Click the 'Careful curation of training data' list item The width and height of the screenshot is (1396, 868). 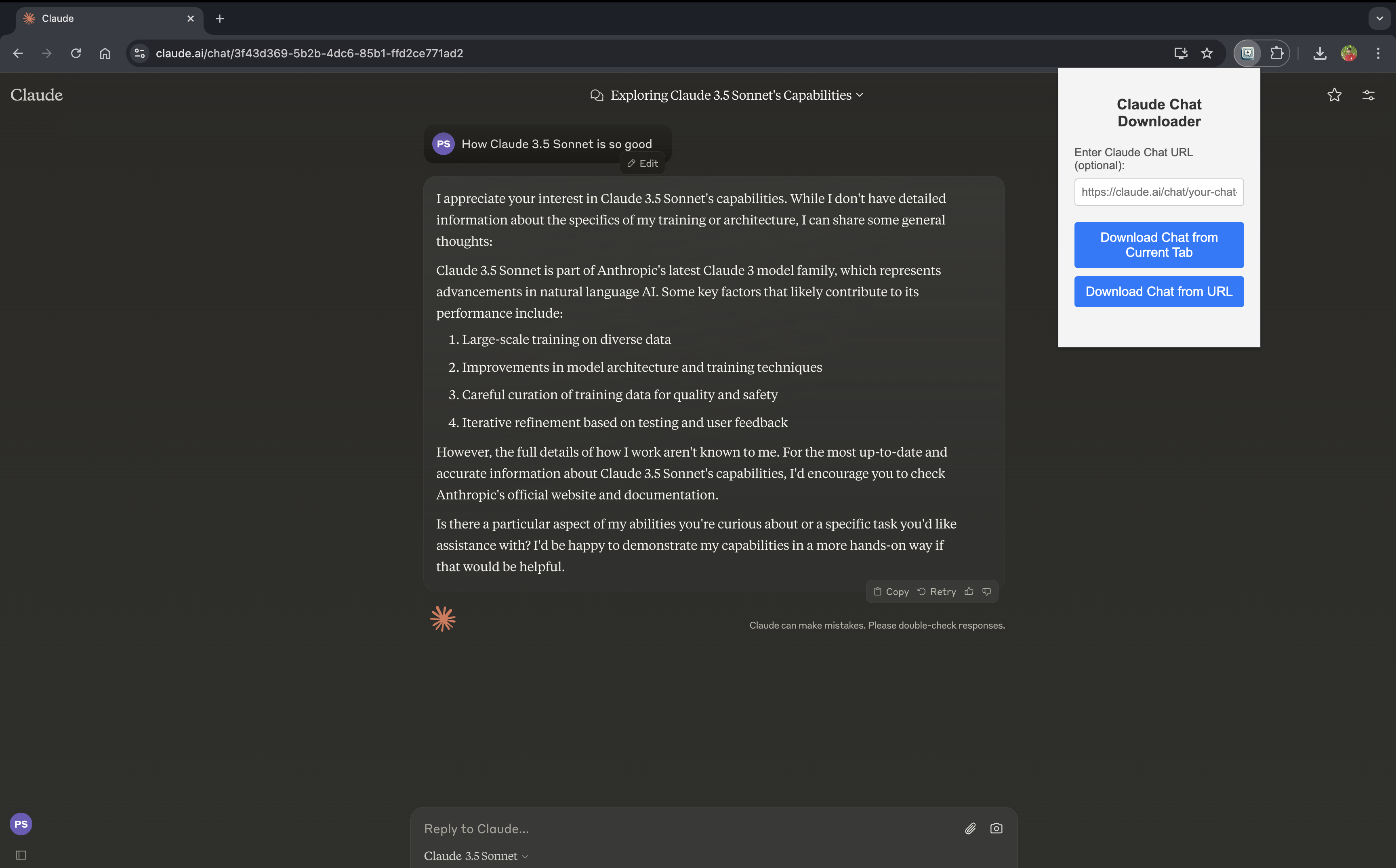point(620,395)
